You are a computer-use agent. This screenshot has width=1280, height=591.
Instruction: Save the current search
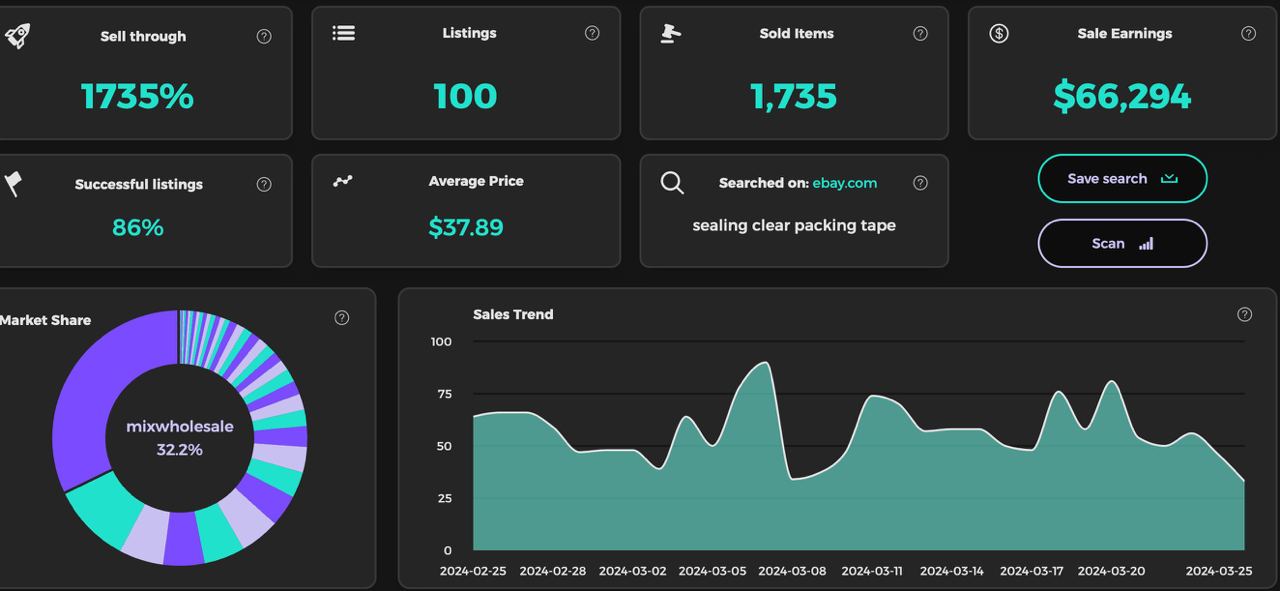pos(1122,179)
